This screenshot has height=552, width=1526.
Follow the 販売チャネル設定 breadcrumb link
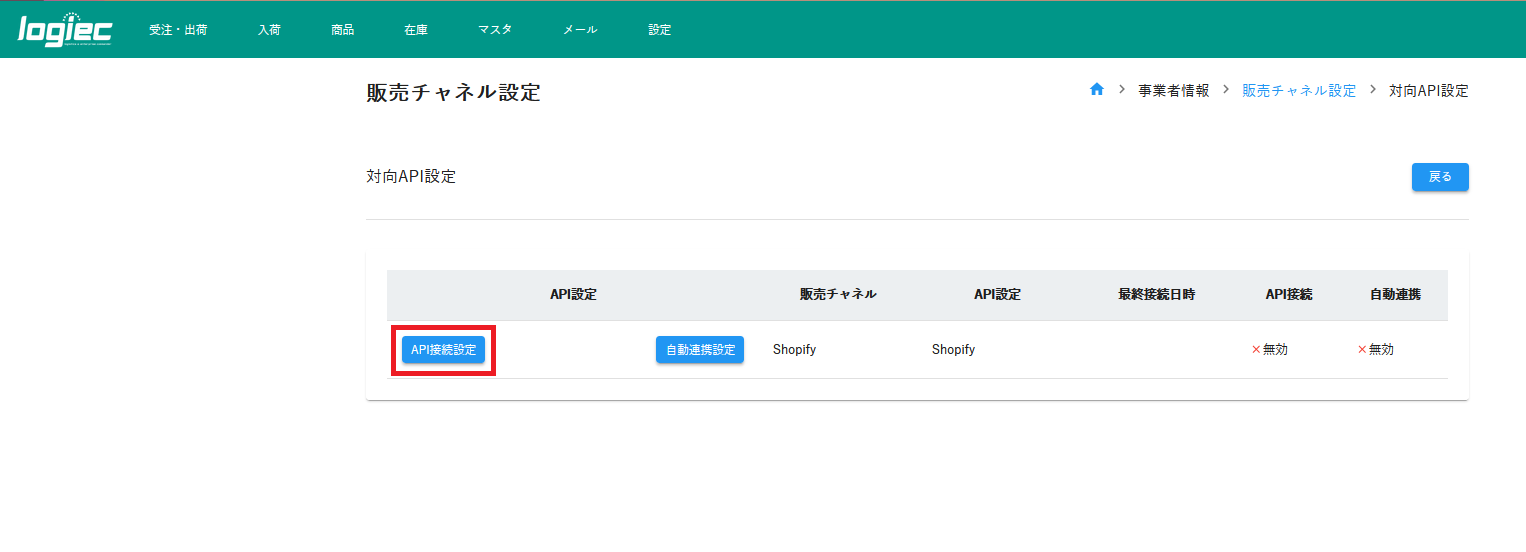coord(1299,91)
